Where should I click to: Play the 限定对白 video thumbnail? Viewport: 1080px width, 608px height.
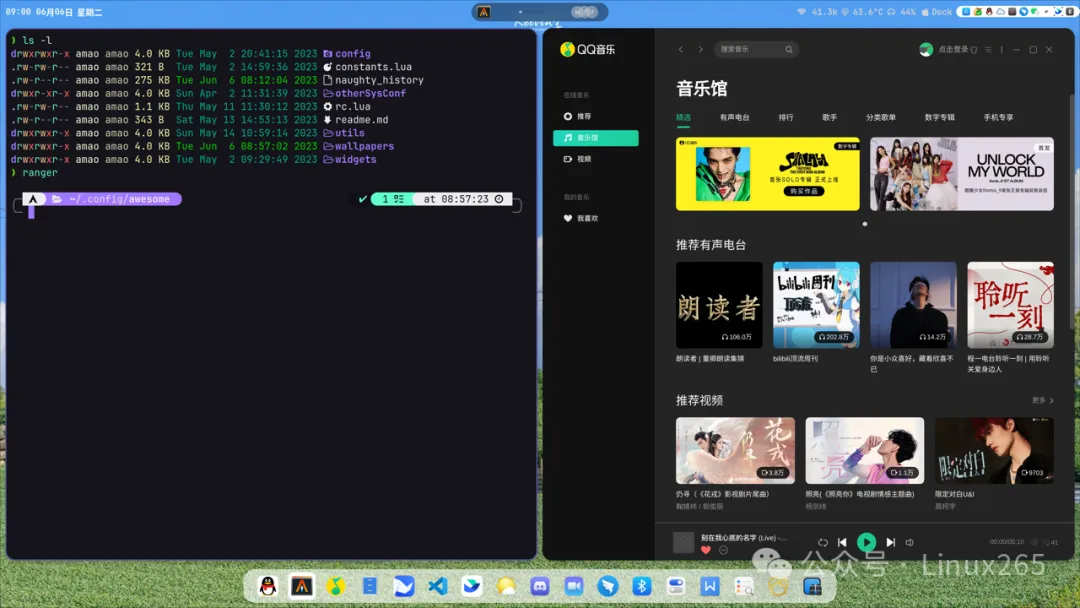coord(994,450)
